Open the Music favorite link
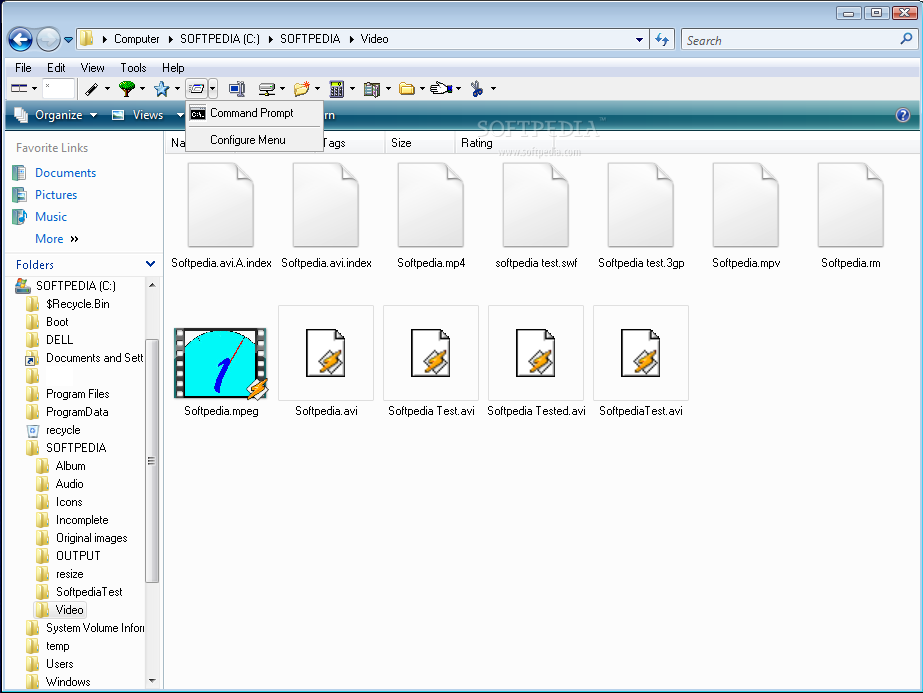Viewport: 923px width, 693px height. (51, 217)
